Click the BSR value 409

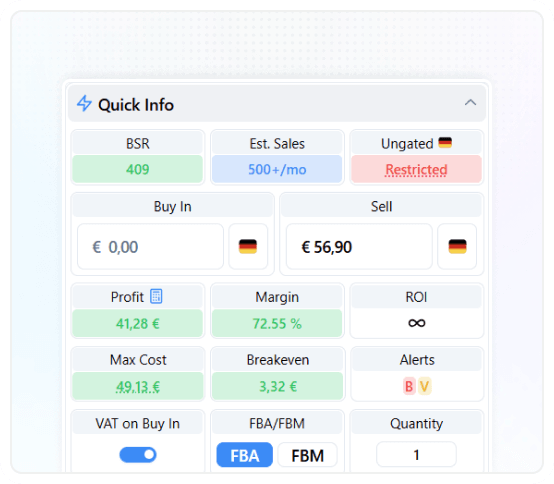(138, 169)
